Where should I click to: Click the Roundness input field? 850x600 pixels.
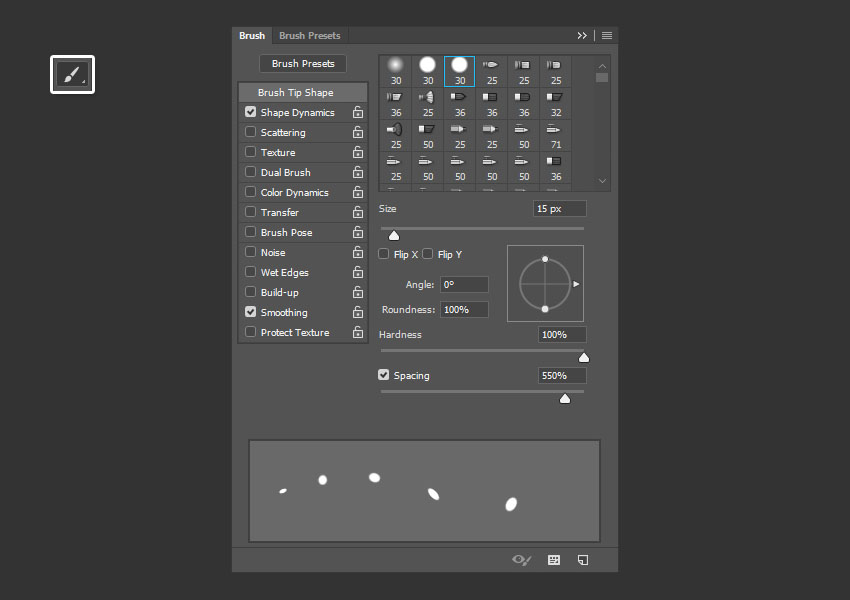[464, 309]
